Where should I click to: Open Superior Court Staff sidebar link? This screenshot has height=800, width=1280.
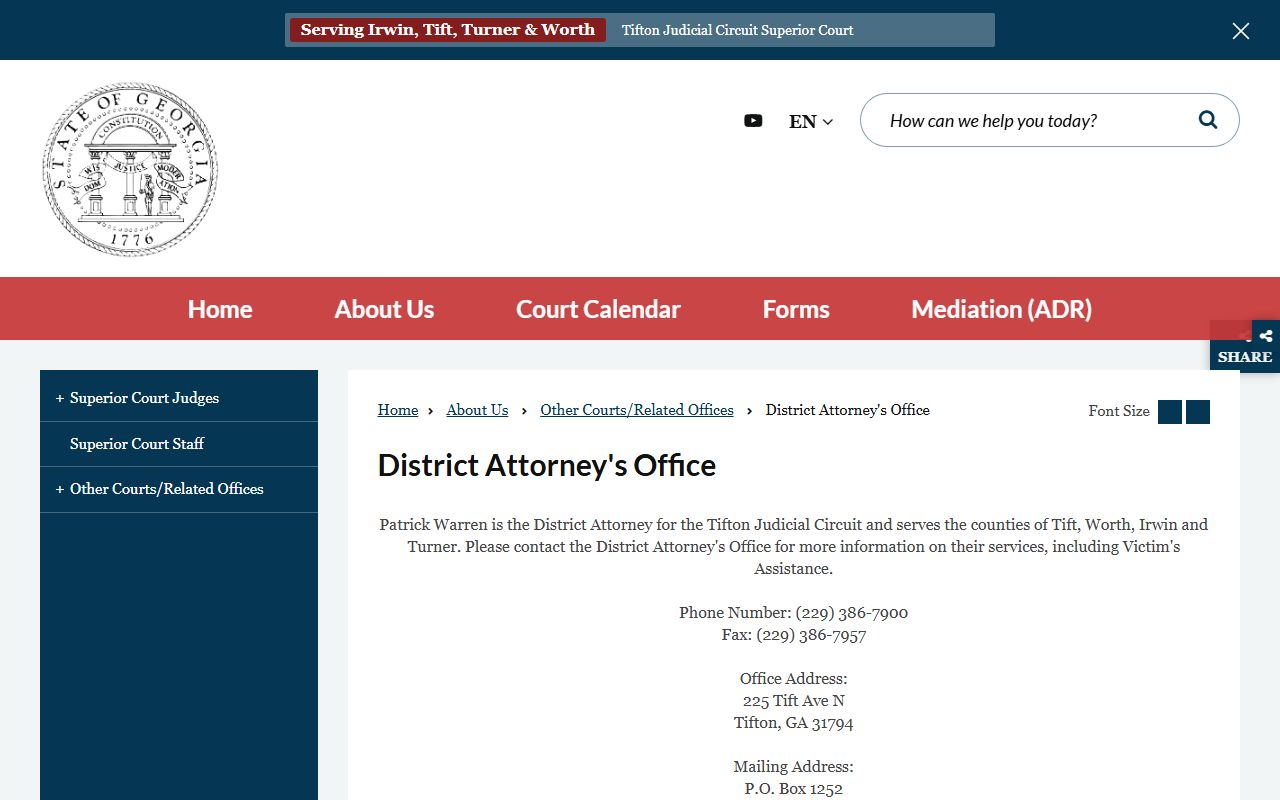click(x=137, y=444)
